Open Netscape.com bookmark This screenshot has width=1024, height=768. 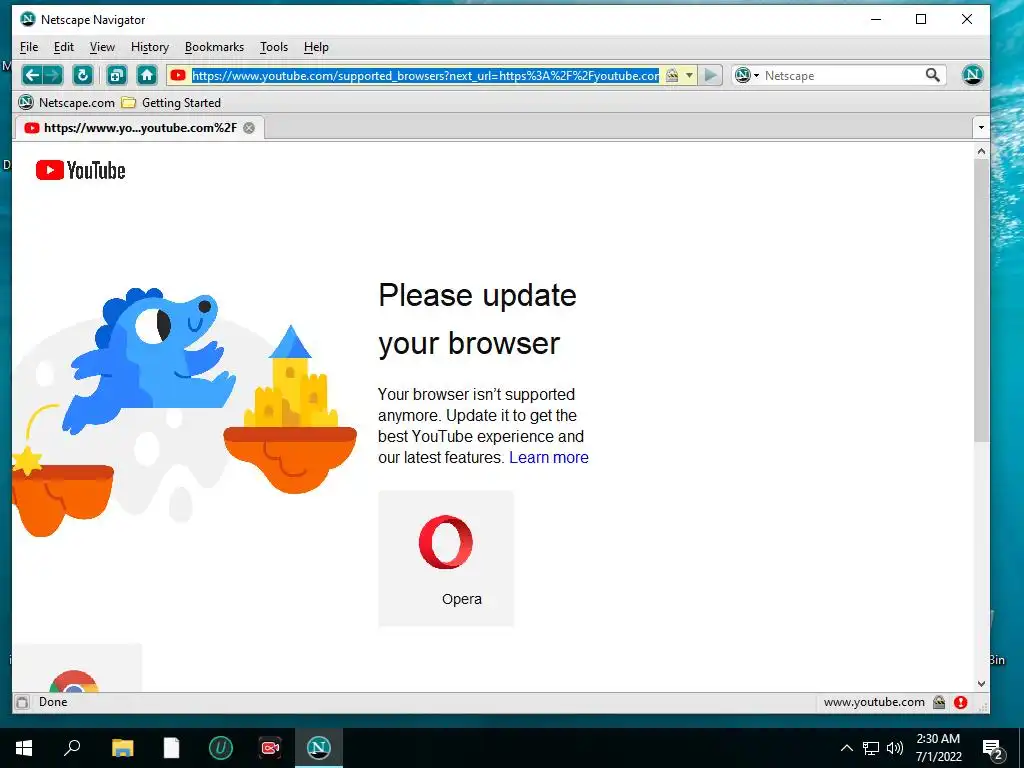coord(67,103)
